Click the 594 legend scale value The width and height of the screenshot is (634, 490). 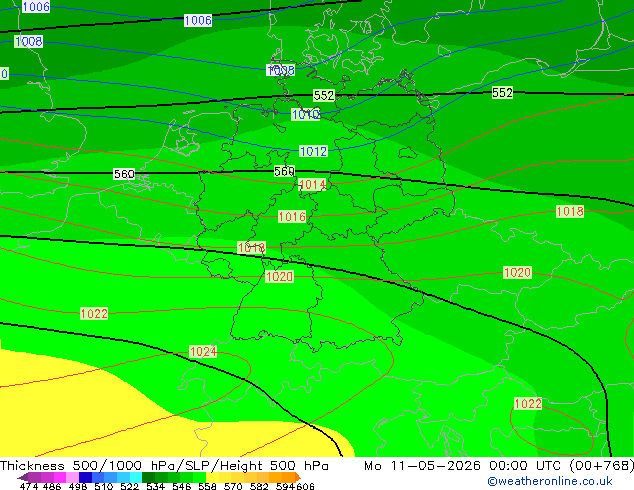285,486
